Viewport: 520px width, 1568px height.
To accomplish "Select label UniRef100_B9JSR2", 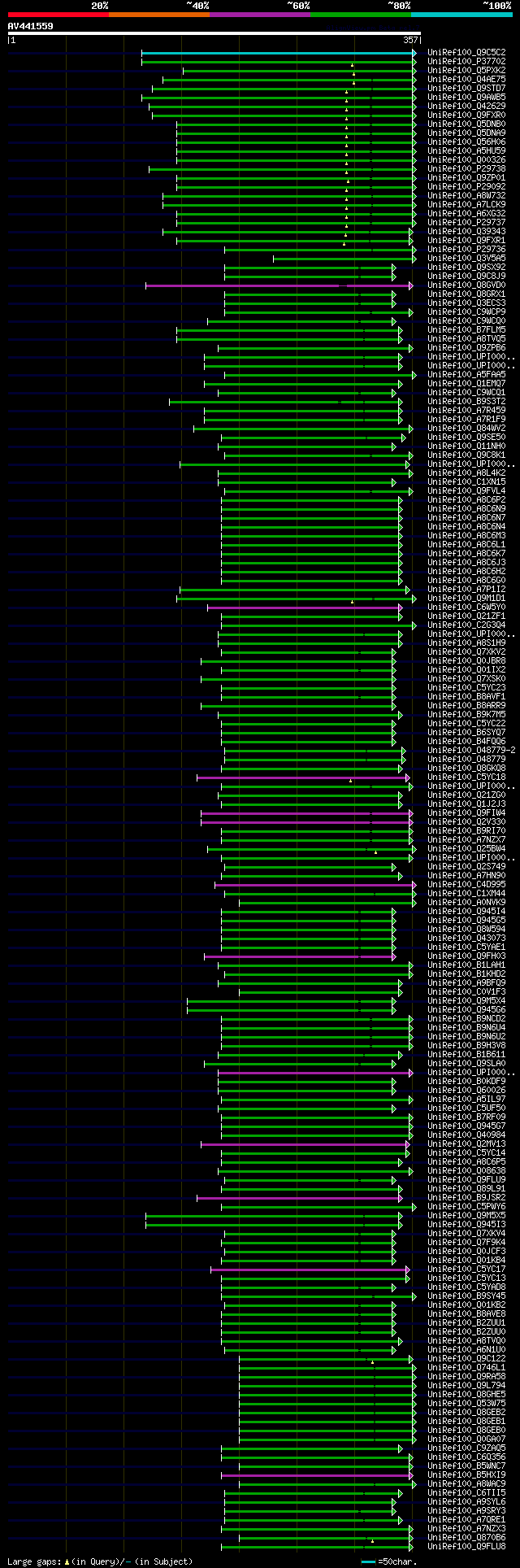I will pyautogui.click(x=466, y=1198).
